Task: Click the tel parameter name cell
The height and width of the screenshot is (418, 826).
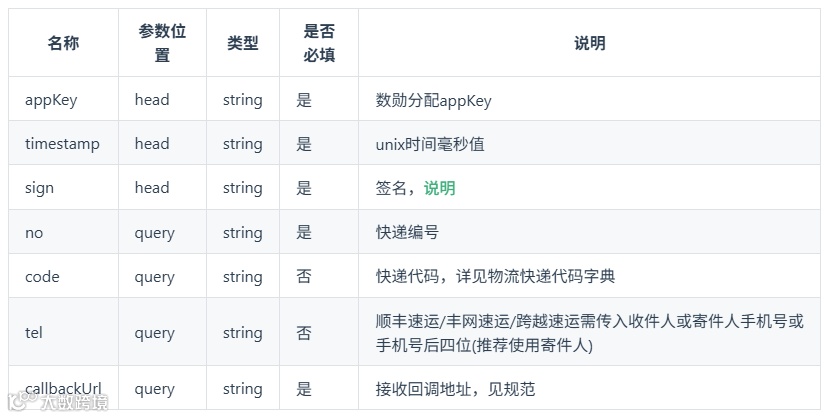Action: (x=34, y=333)
